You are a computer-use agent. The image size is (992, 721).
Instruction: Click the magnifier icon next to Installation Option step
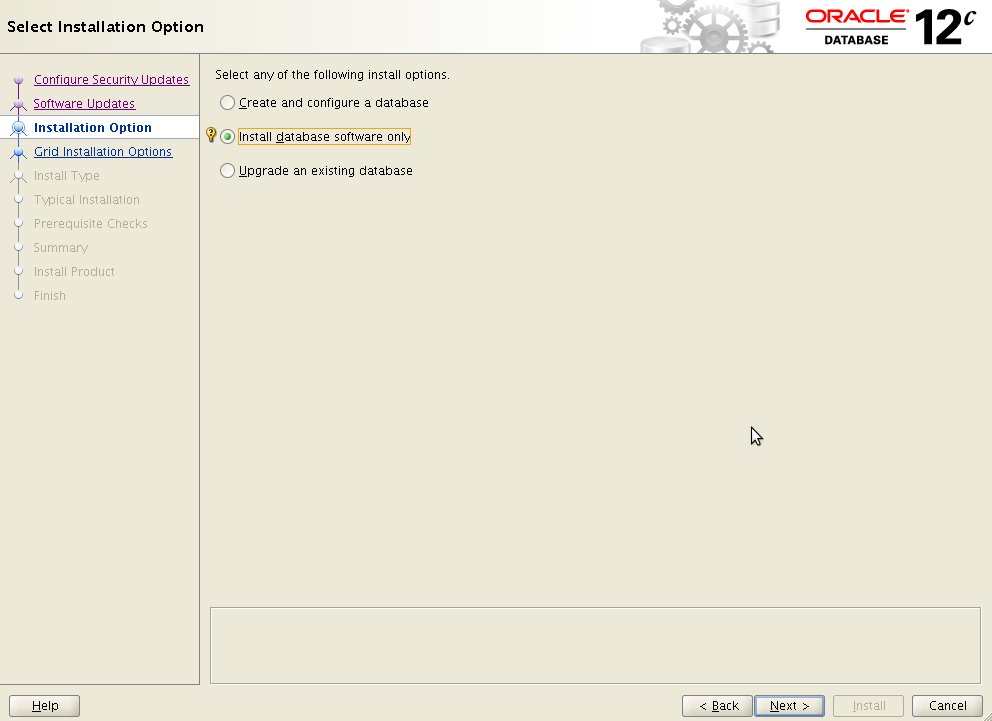[x=17, y=127]
